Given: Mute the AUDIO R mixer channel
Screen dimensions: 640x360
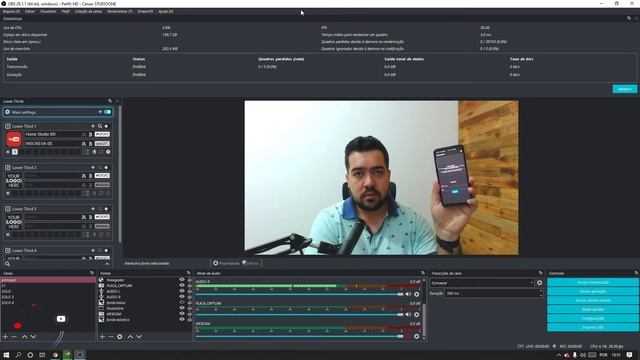Looking at the screenshot, I should [408, 294].
